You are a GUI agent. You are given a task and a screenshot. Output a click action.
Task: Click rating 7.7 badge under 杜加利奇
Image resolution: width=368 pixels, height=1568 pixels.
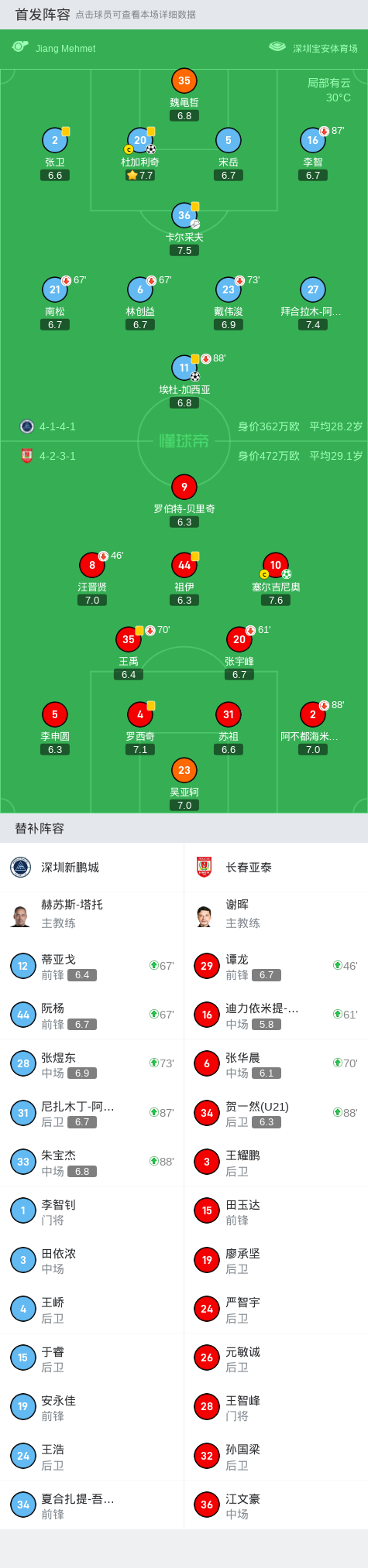140,176
